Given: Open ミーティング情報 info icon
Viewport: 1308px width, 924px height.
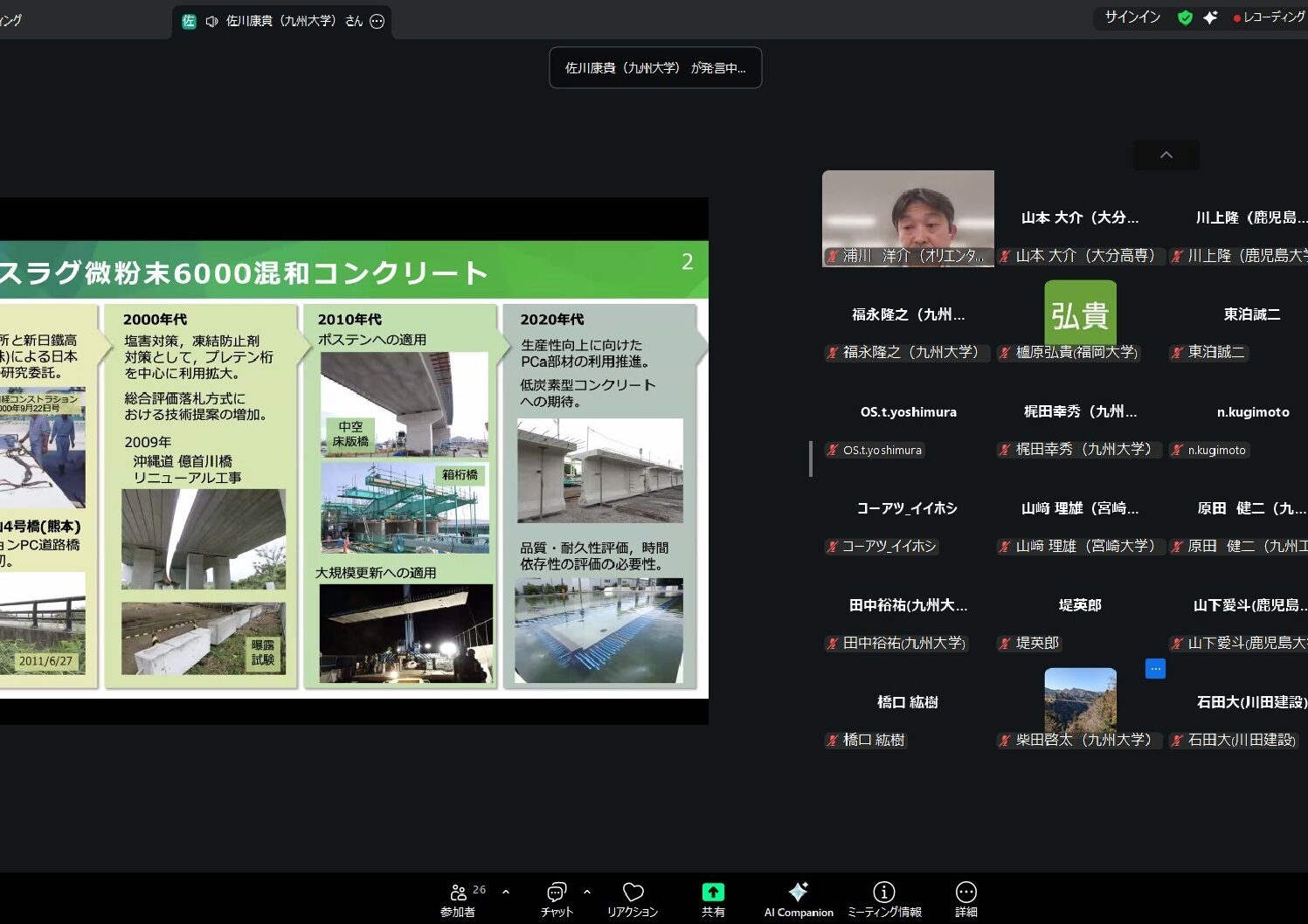Looking at the screenshot, I should point(883,892).
